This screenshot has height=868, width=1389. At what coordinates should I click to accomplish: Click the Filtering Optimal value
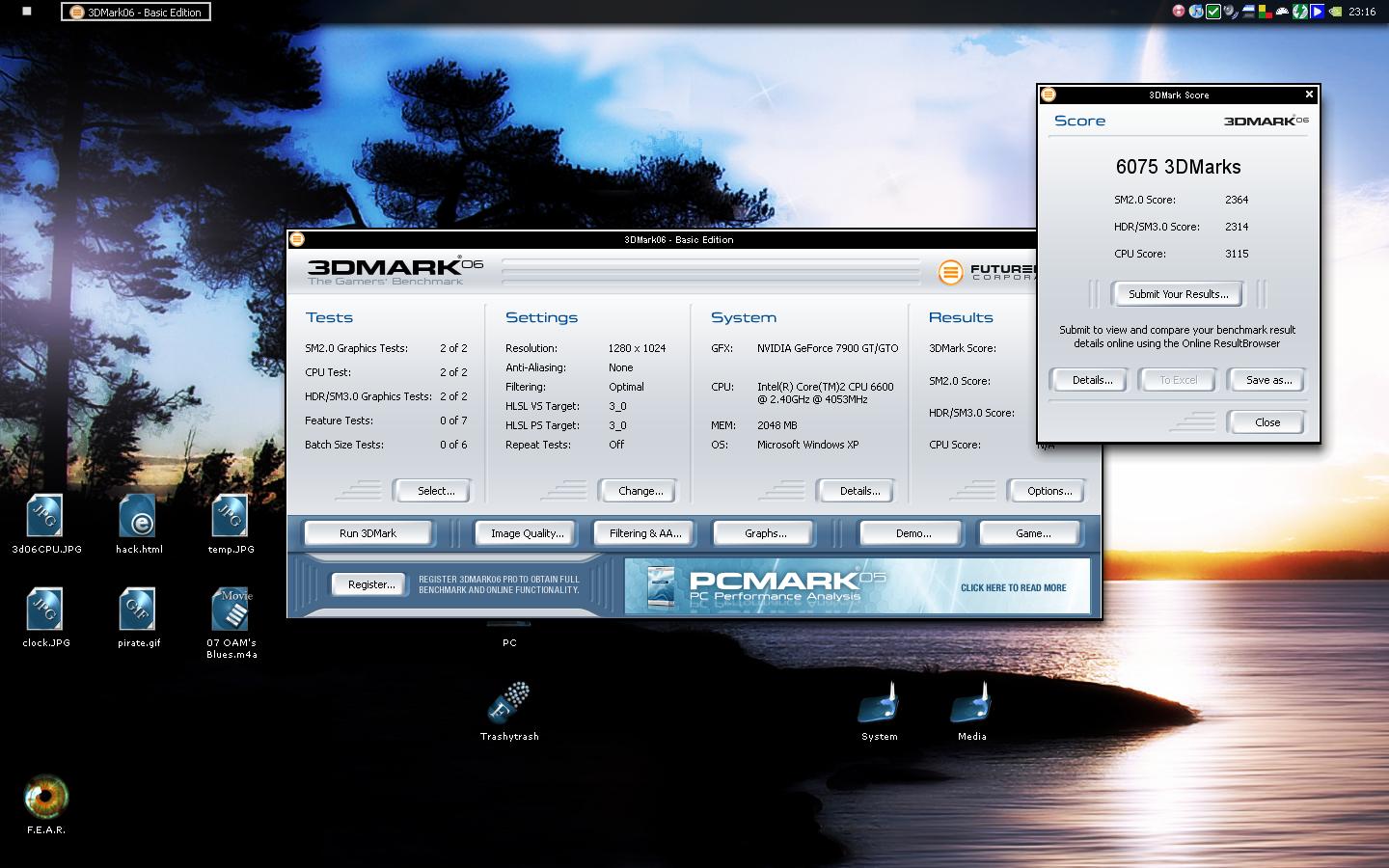point(626,387)
